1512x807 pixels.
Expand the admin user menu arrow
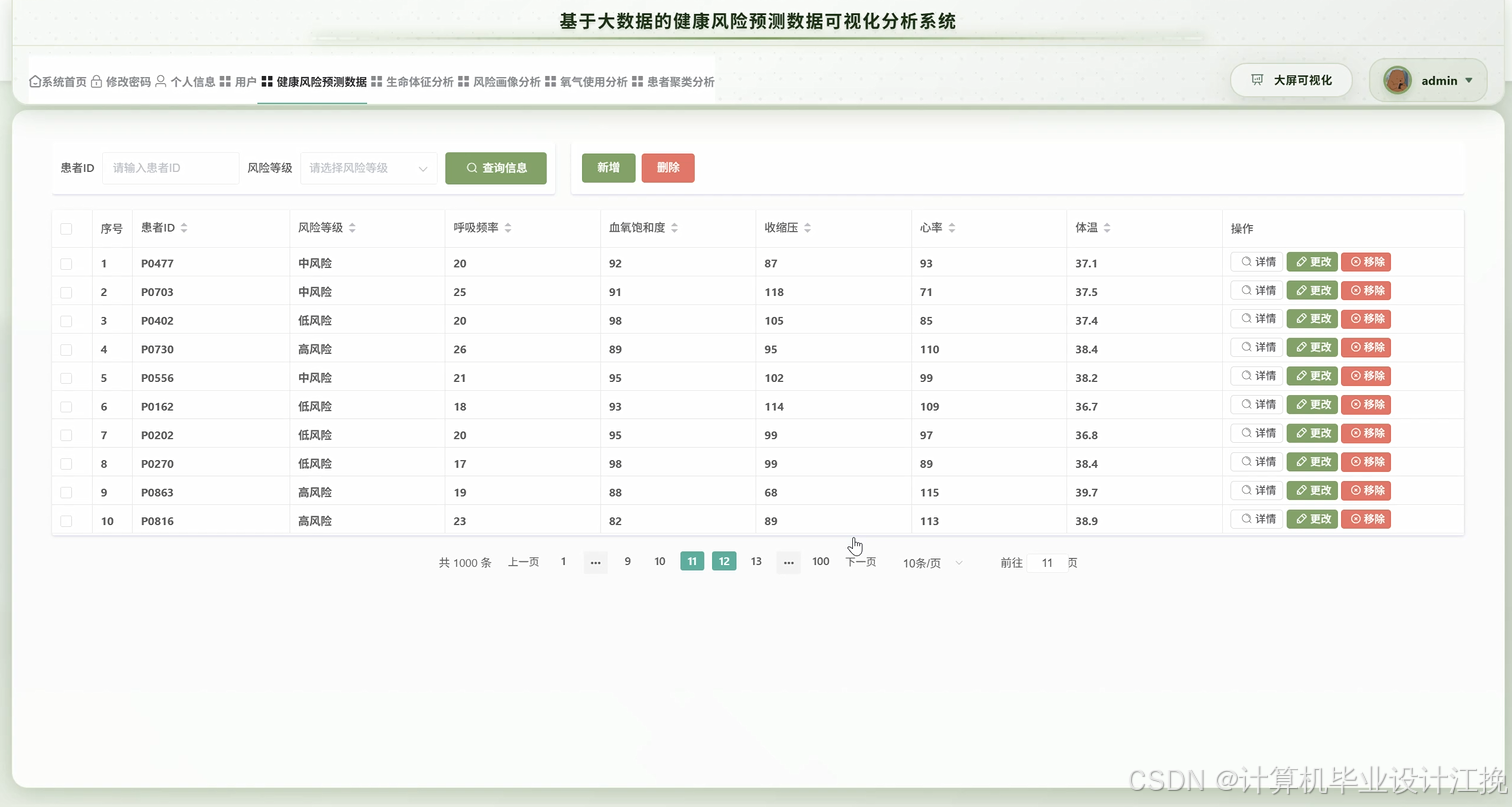coord(1469,81)
